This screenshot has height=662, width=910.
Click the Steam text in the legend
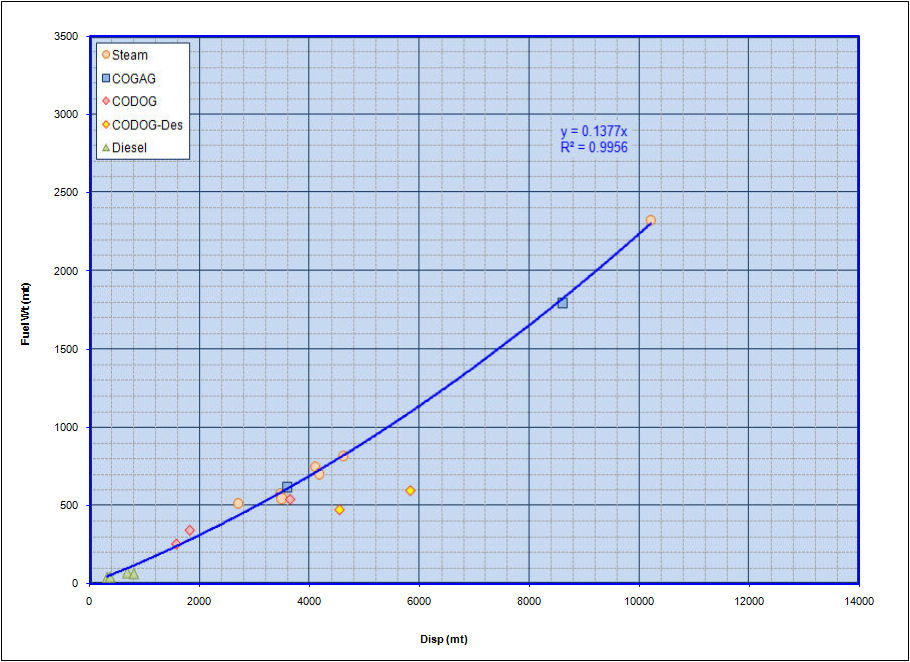click(x=130, y=55)
